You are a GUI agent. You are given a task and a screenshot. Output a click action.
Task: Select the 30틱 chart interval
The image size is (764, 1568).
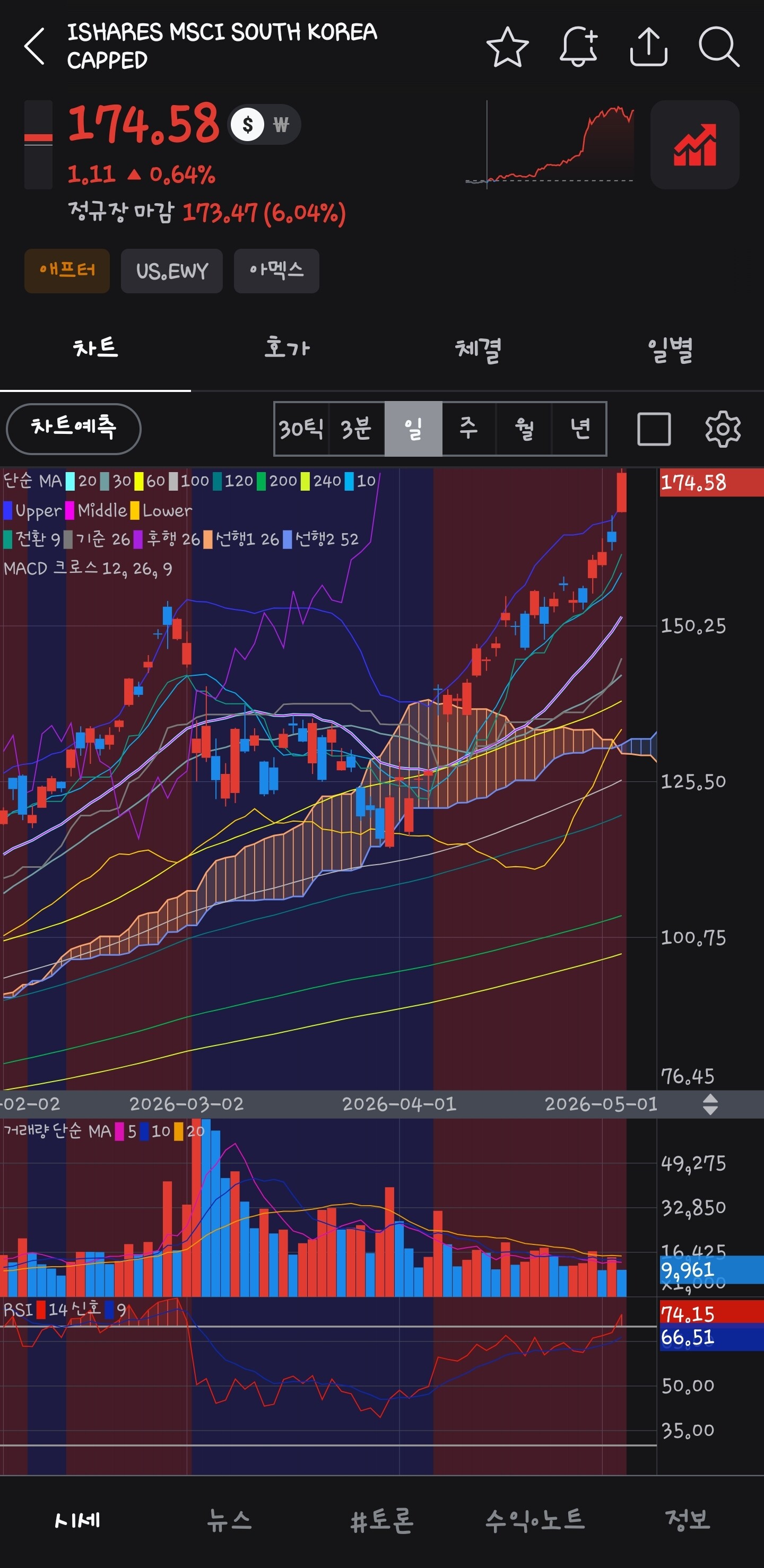(301, 429)
